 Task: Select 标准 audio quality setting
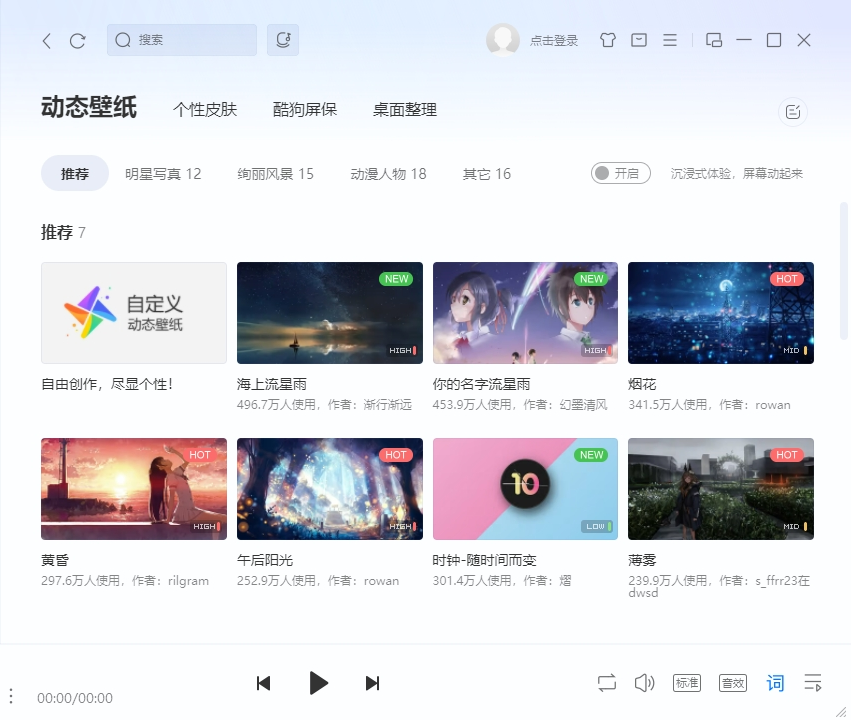coord(686,682)
